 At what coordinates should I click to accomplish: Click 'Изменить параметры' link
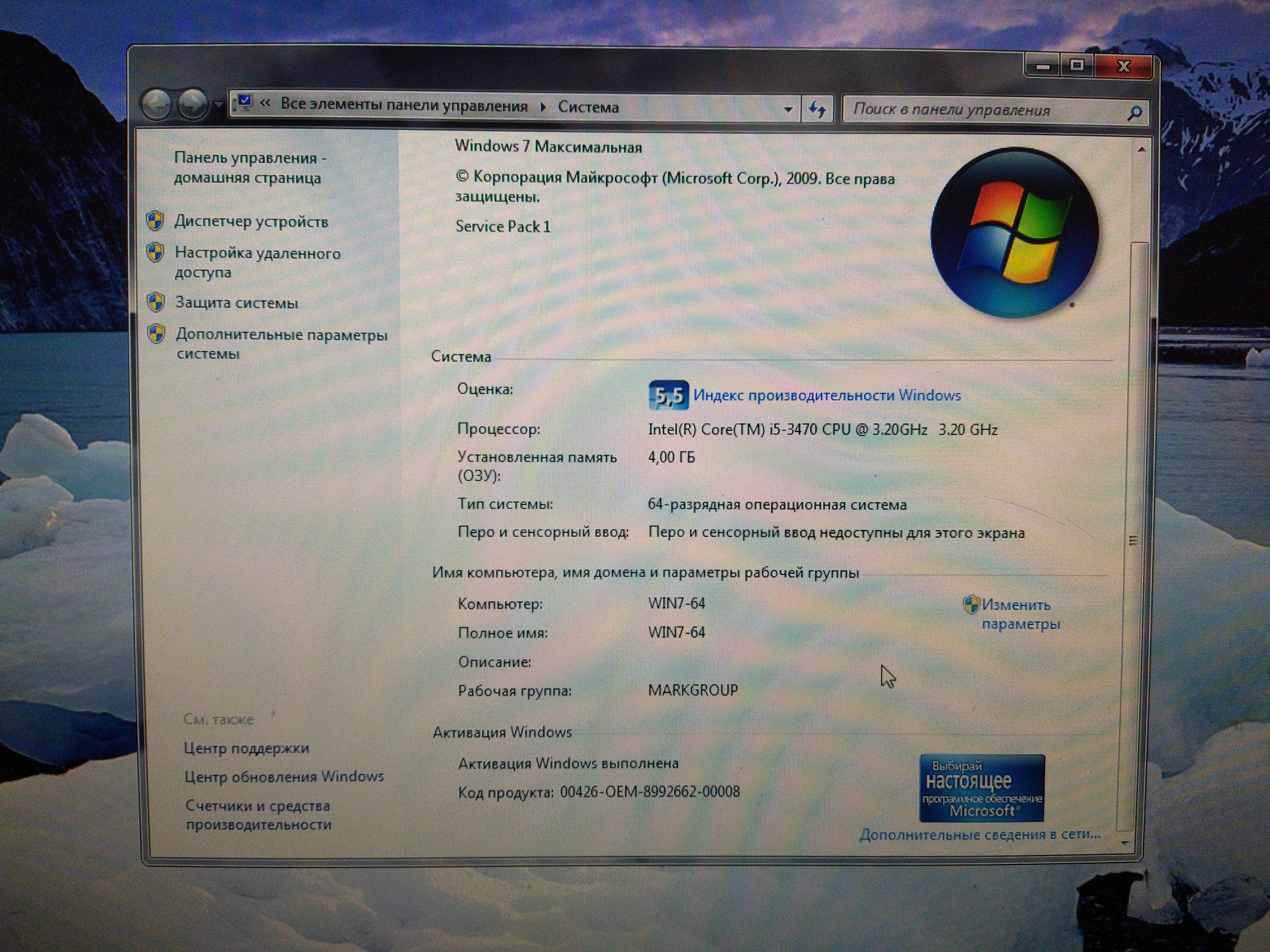[x=1020, y=614]
